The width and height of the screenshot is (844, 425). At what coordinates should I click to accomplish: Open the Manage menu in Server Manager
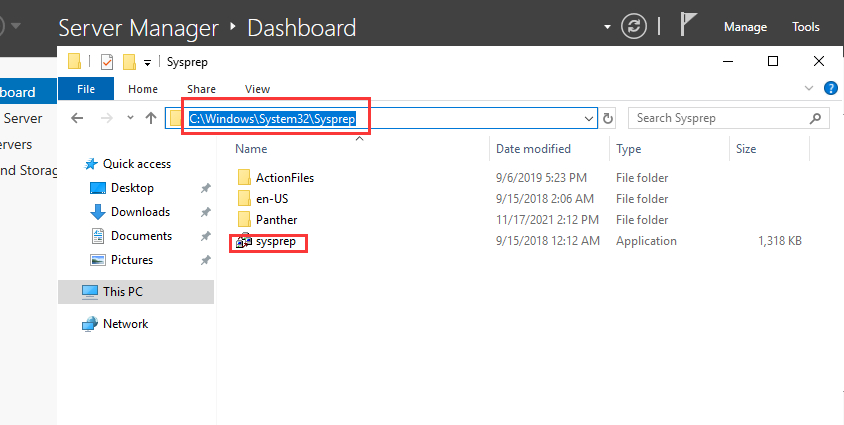tap(745, 27)
